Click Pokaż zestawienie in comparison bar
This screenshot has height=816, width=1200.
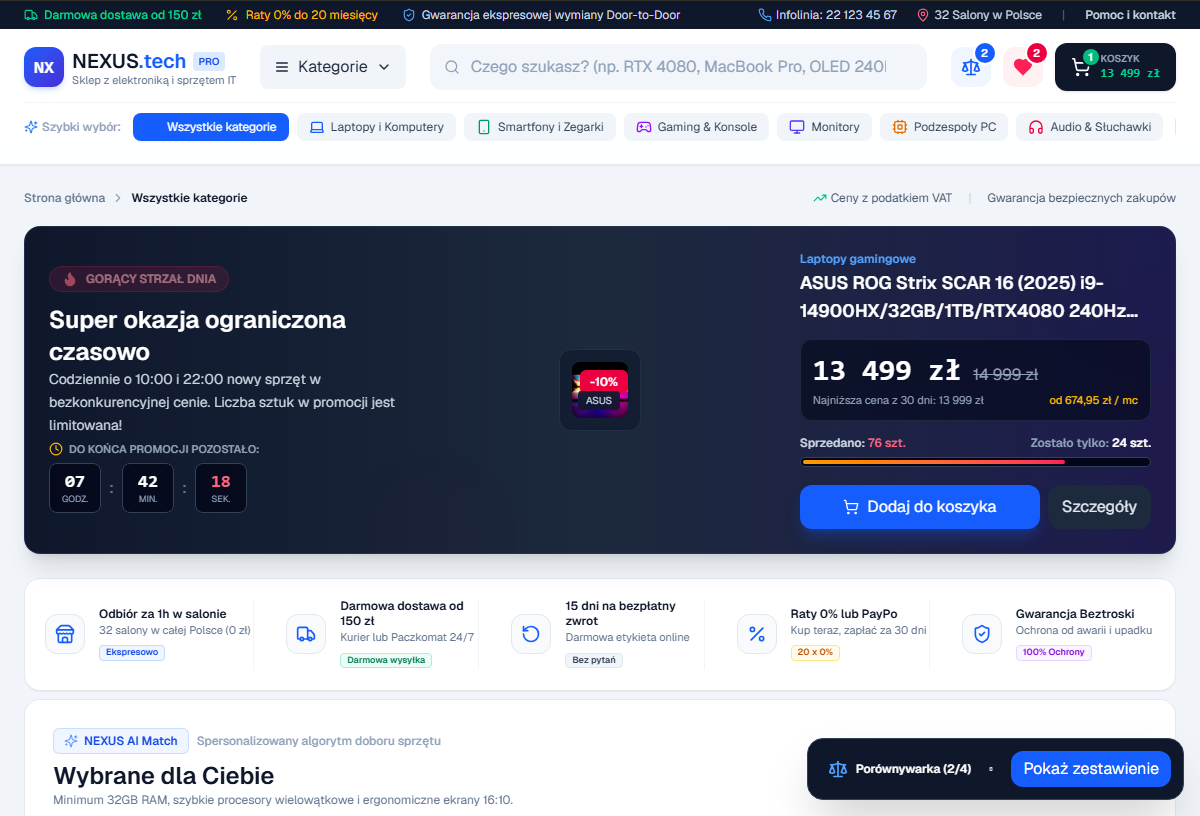coord(1091,769)
